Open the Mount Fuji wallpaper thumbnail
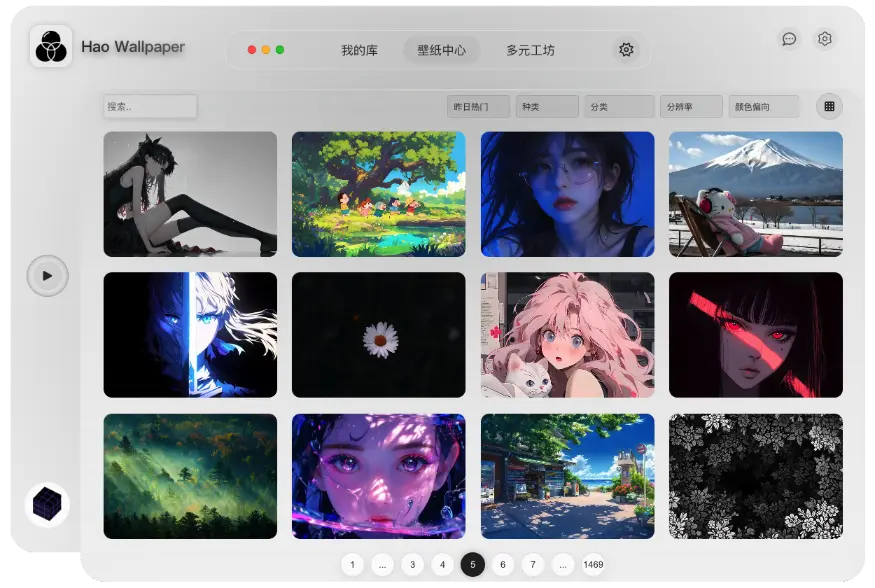This screenshot has width=875, height=588. point(755,194)
